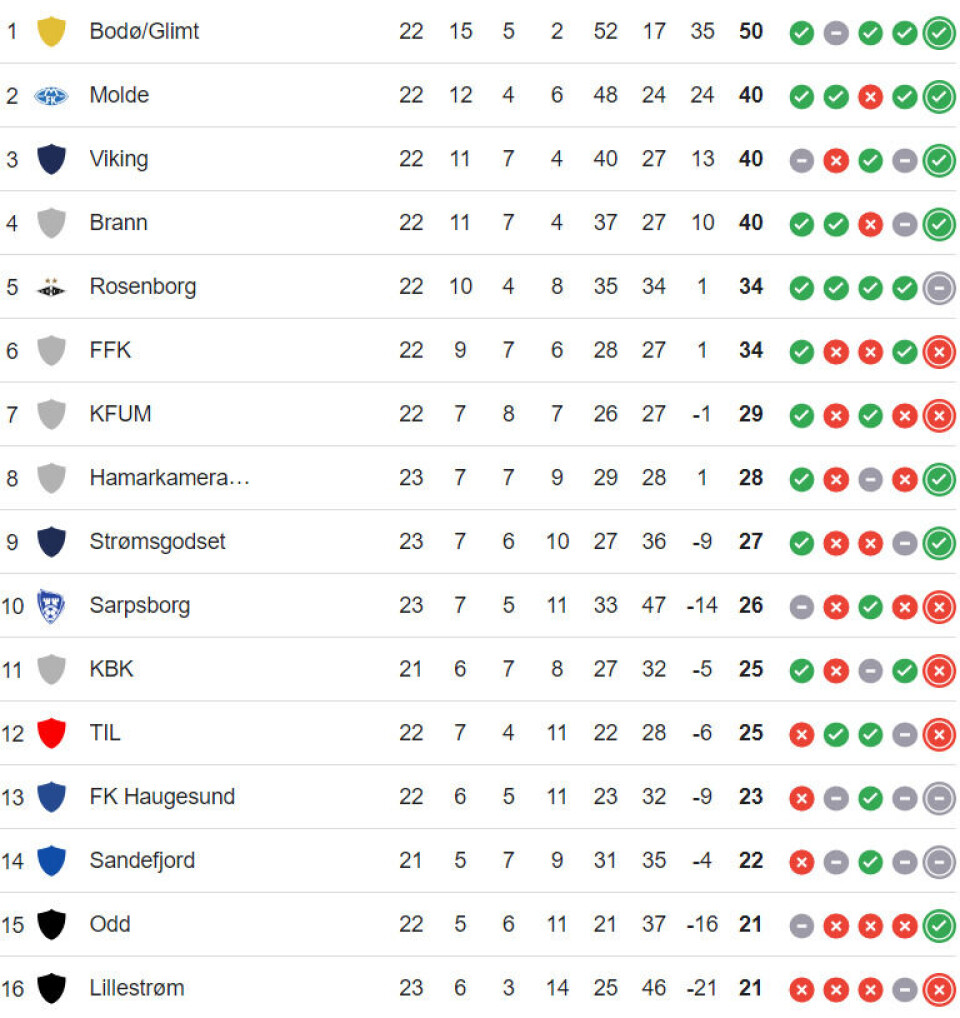Screen dimensions: 960x1018
Task: Click Odd's circled latest-match win icon
Action: (x=938, y=925)
